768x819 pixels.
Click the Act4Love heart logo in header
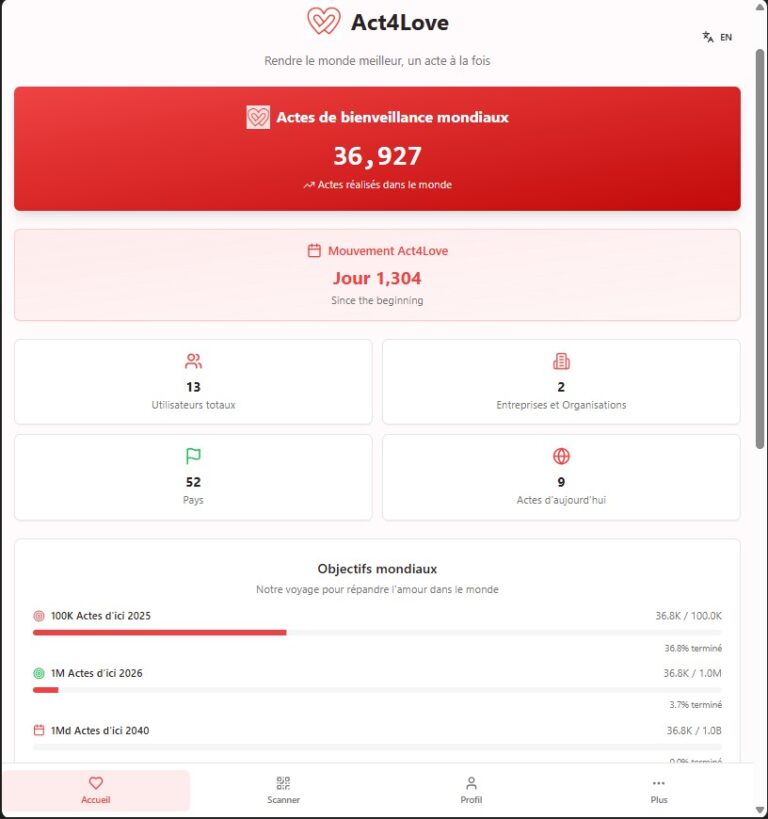(x=323, y=21)
